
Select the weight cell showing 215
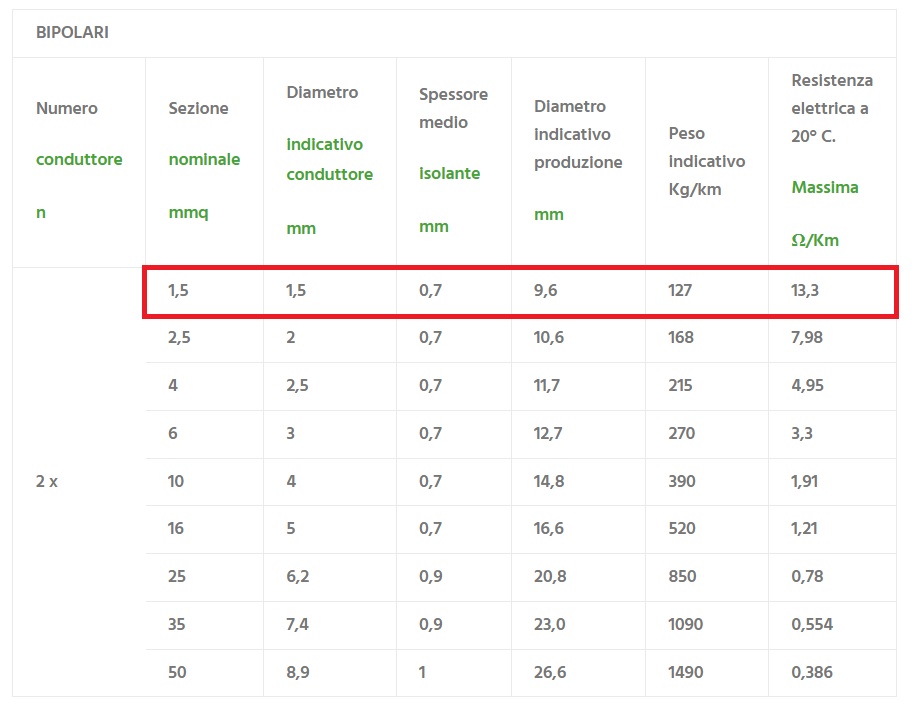681,385
